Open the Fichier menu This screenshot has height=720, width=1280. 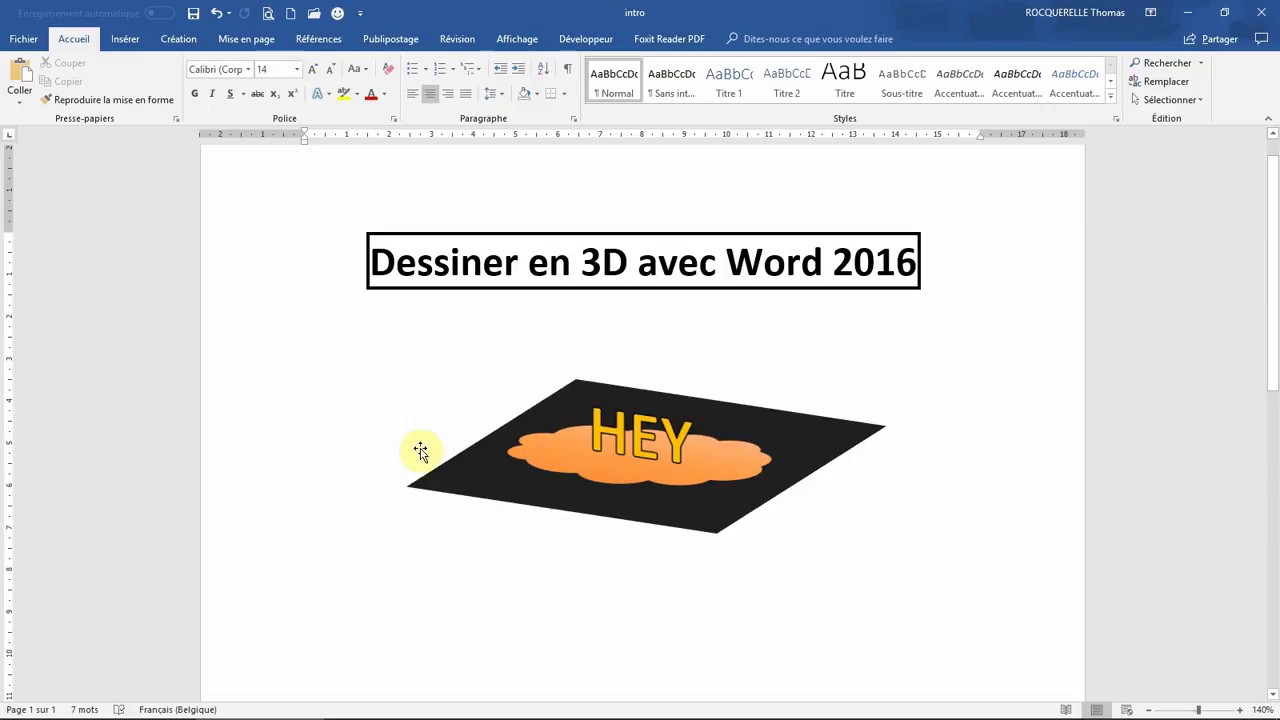tap(24, 39)
